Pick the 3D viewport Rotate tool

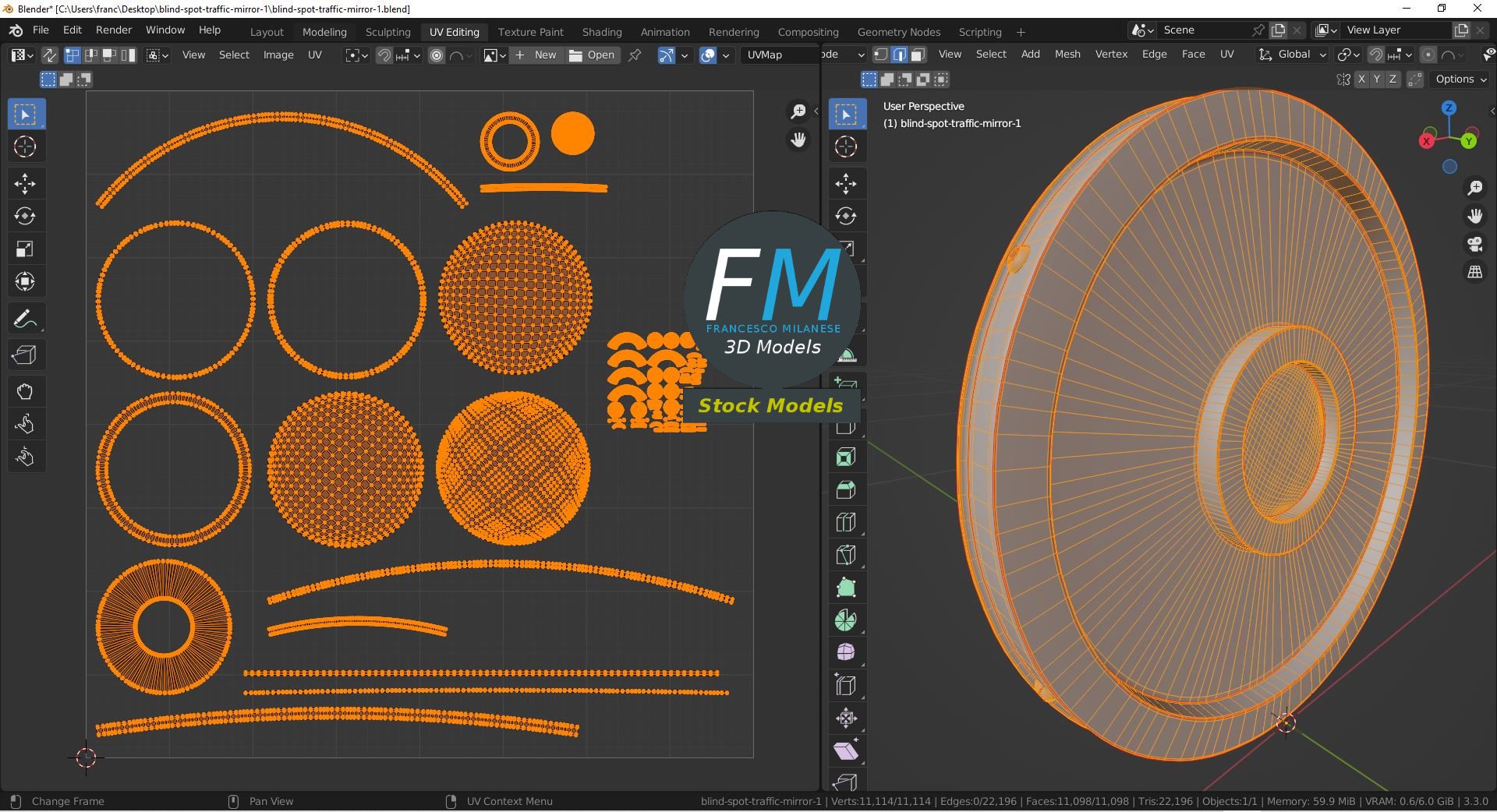(x=846, y=216)
